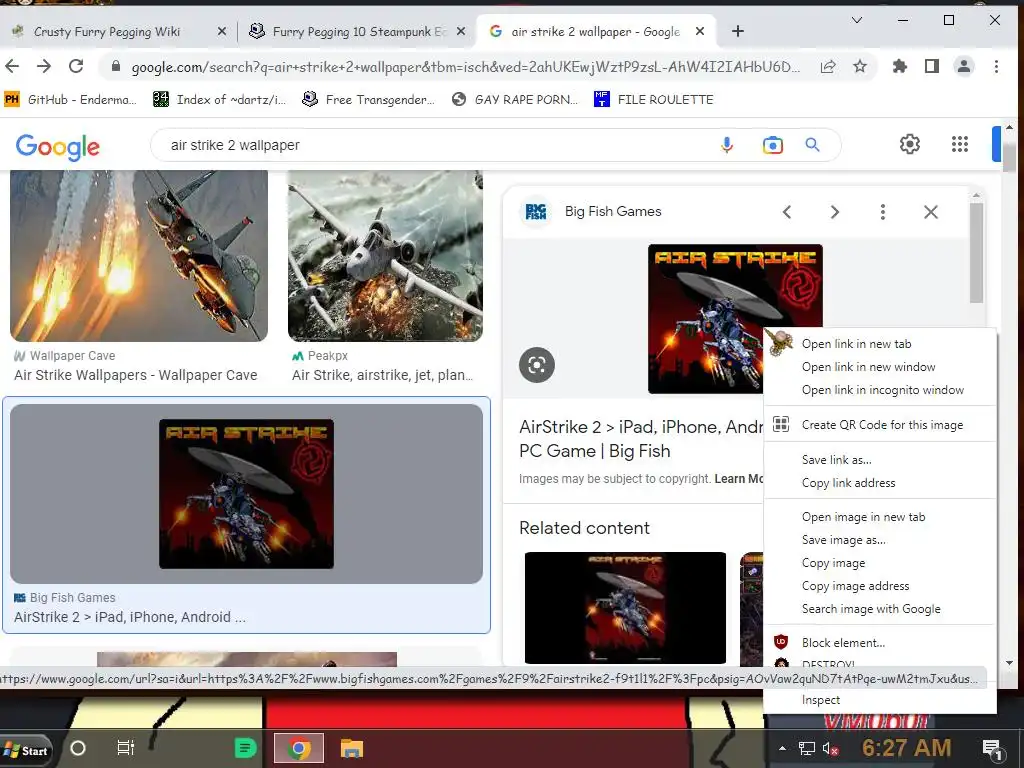Image resolution: width=1024 pixels, height=768 pixels.
Task: Close the Big Fish Games preview panel
Action: (931, 212)
